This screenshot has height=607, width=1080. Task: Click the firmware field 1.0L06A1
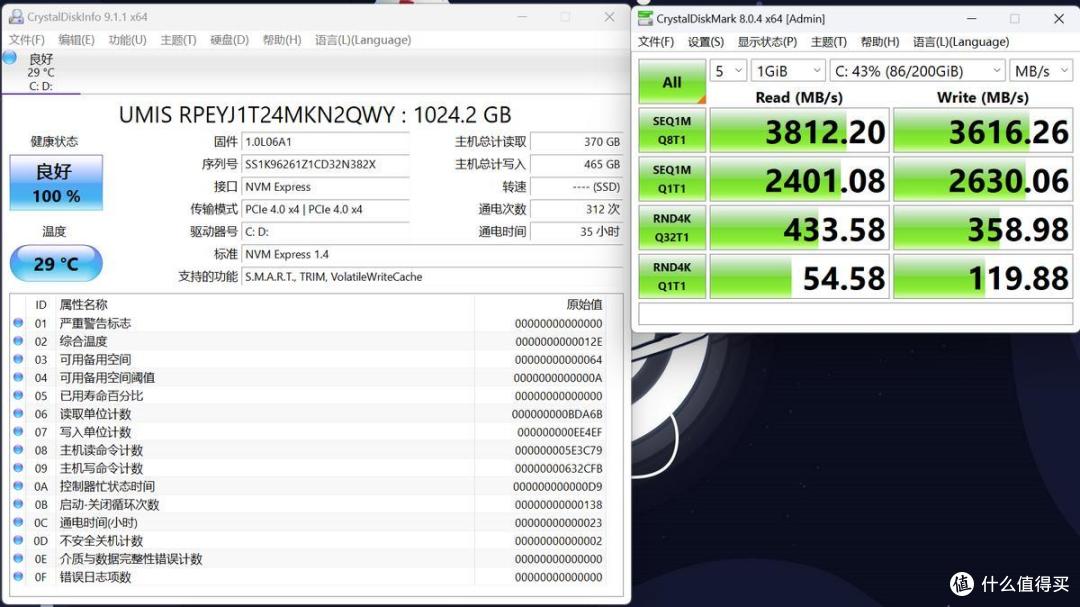[326, 142]
